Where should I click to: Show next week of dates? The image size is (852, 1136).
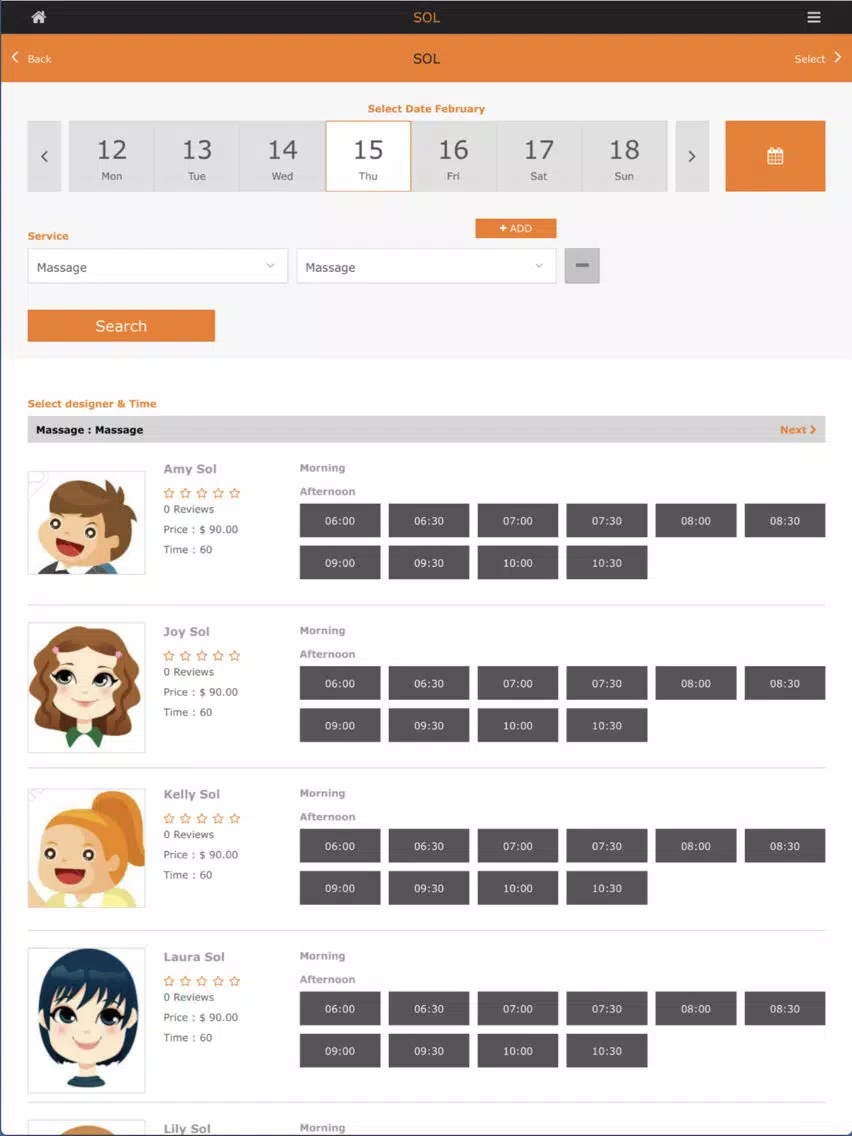pyautogui.click(x=692, y=156)
